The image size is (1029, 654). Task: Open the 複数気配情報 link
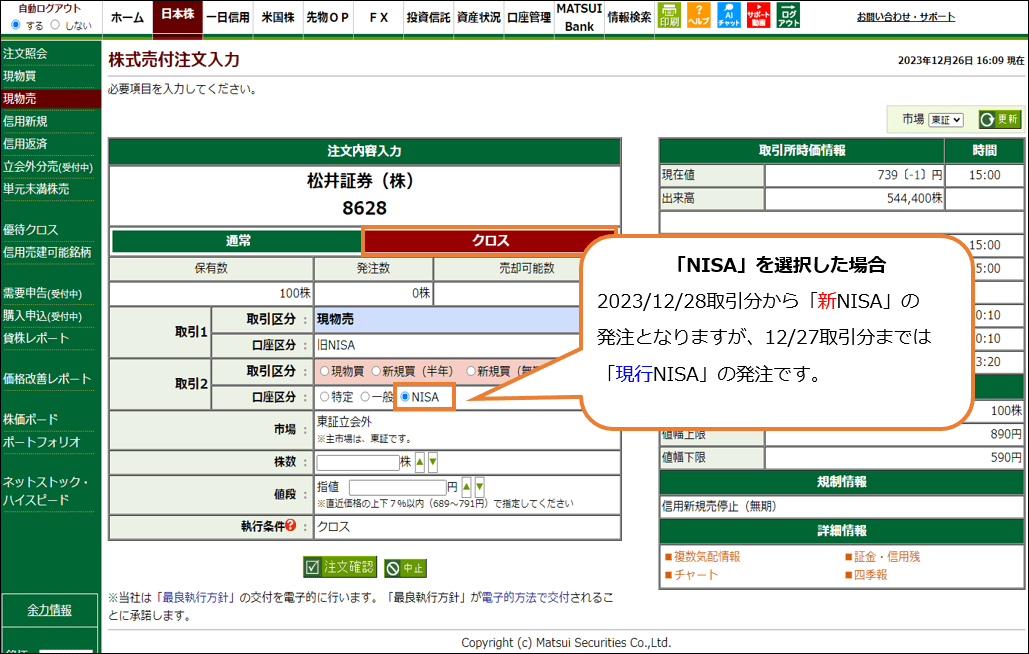707,556
